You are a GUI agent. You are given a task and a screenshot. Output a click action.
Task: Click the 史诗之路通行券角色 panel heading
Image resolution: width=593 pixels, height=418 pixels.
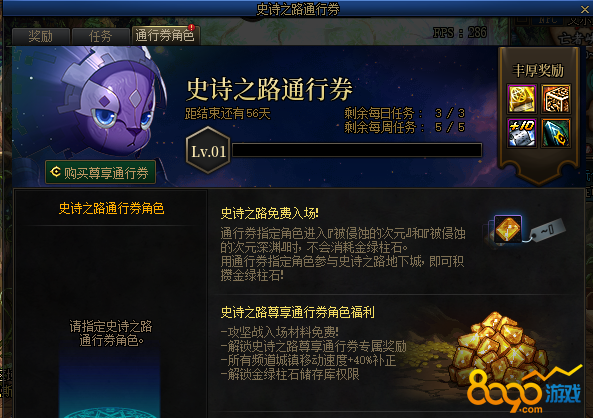pos(111,208)
